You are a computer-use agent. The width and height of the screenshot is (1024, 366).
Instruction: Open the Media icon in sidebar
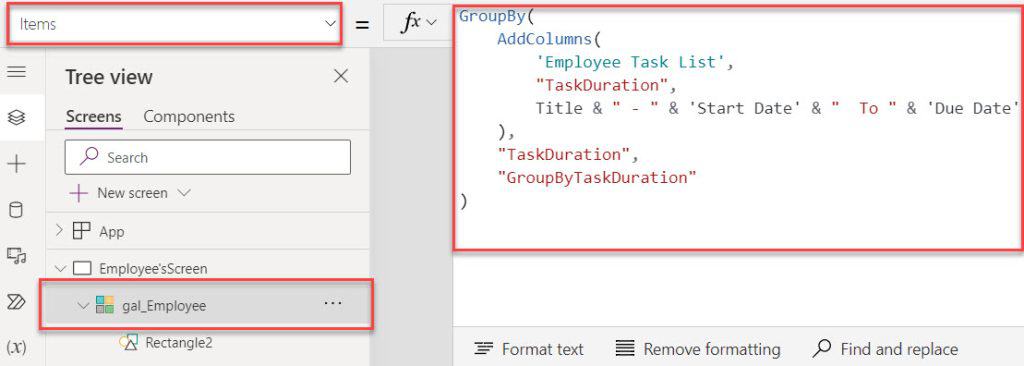[16, 256]
